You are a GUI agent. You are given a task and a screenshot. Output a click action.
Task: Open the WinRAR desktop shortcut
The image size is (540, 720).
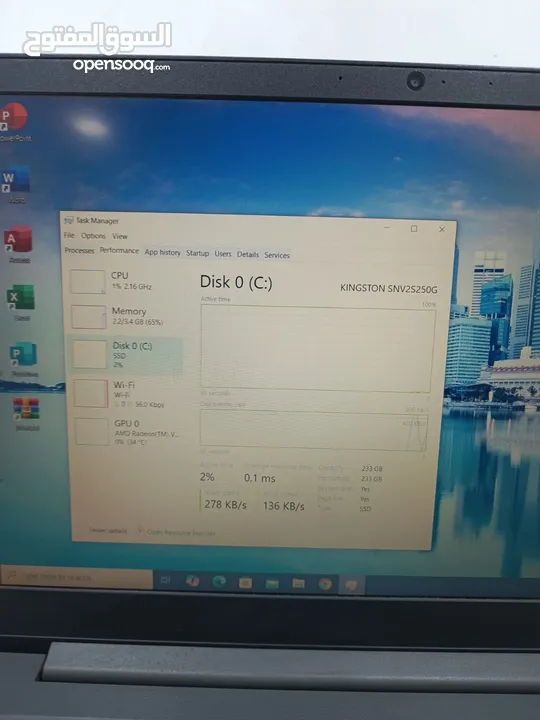coord(27,414)
